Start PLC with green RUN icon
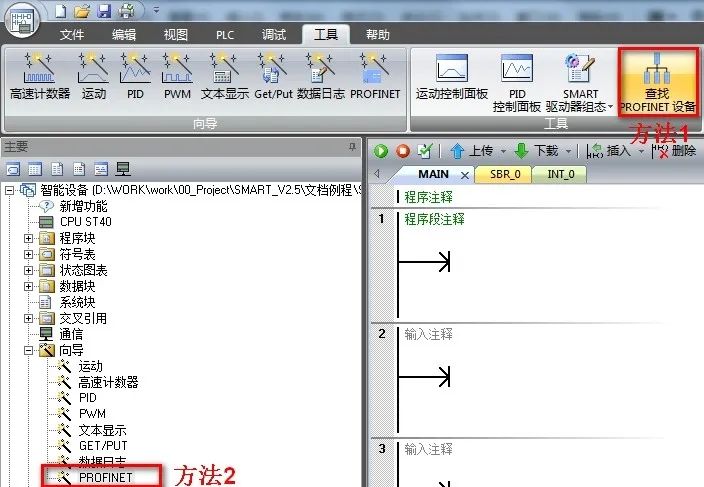The height and width of the screenshot is (487, 704). [381, 151]
